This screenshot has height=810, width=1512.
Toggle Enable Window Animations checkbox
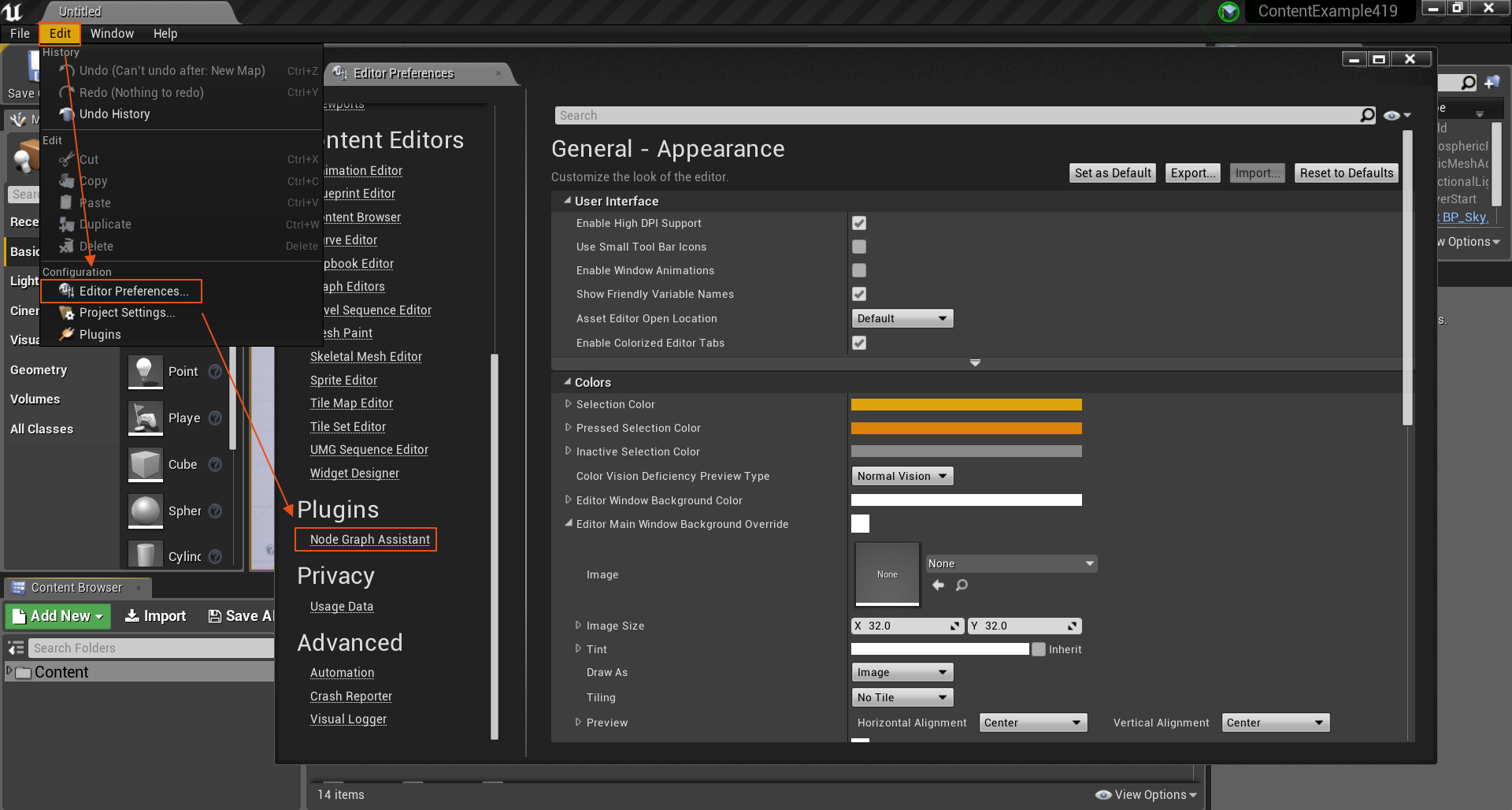(x=859, y=270)
